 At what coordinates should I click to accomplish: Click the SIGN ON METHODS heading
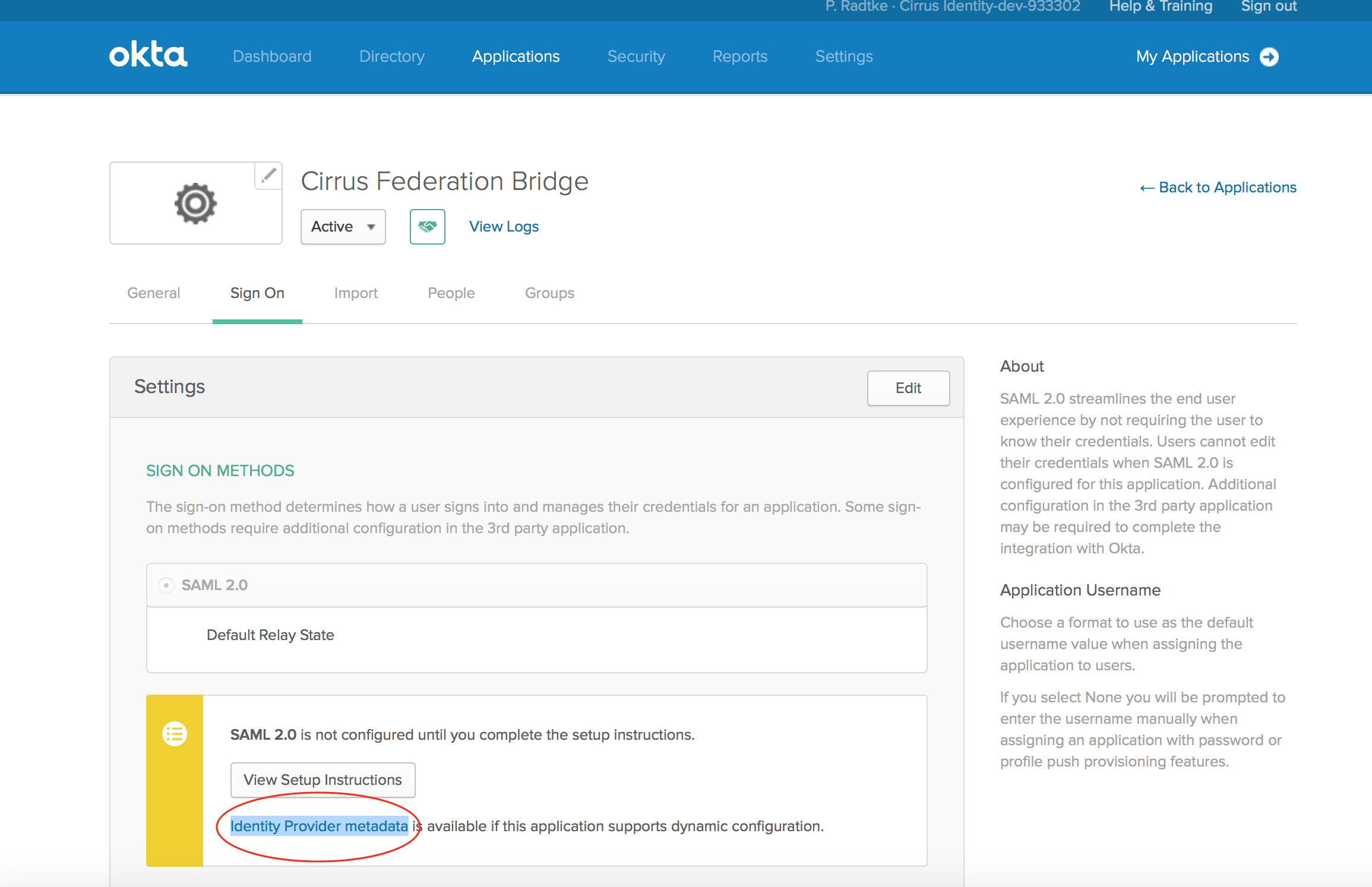220,471
